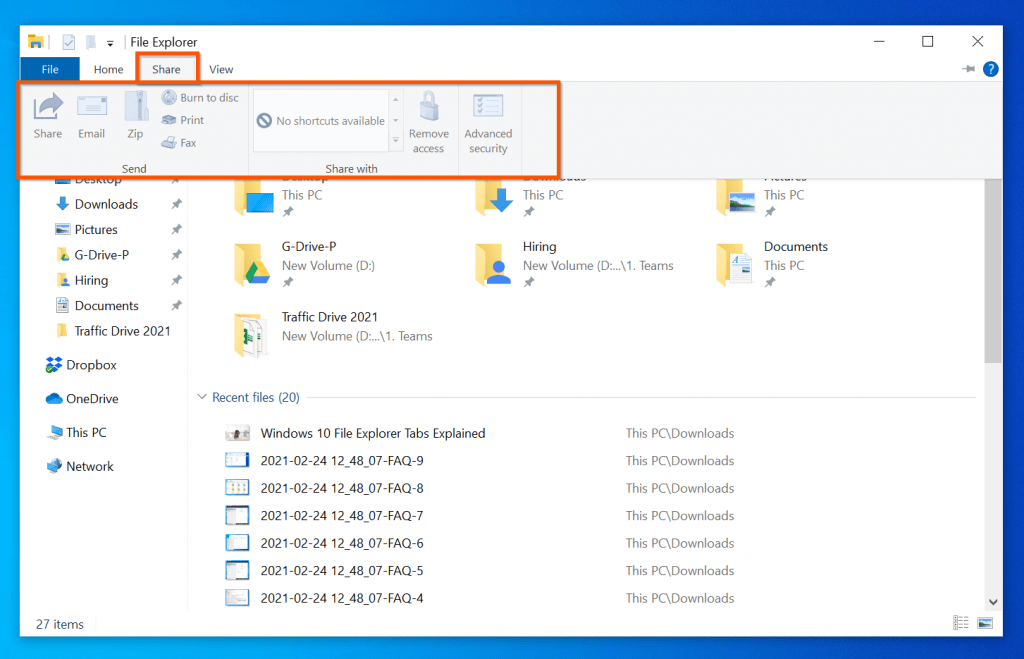This screenshot has width=1024, height=659.
Task: Open the Quick Access Toolbar dropdown
Action: click(x=110, y=42)
